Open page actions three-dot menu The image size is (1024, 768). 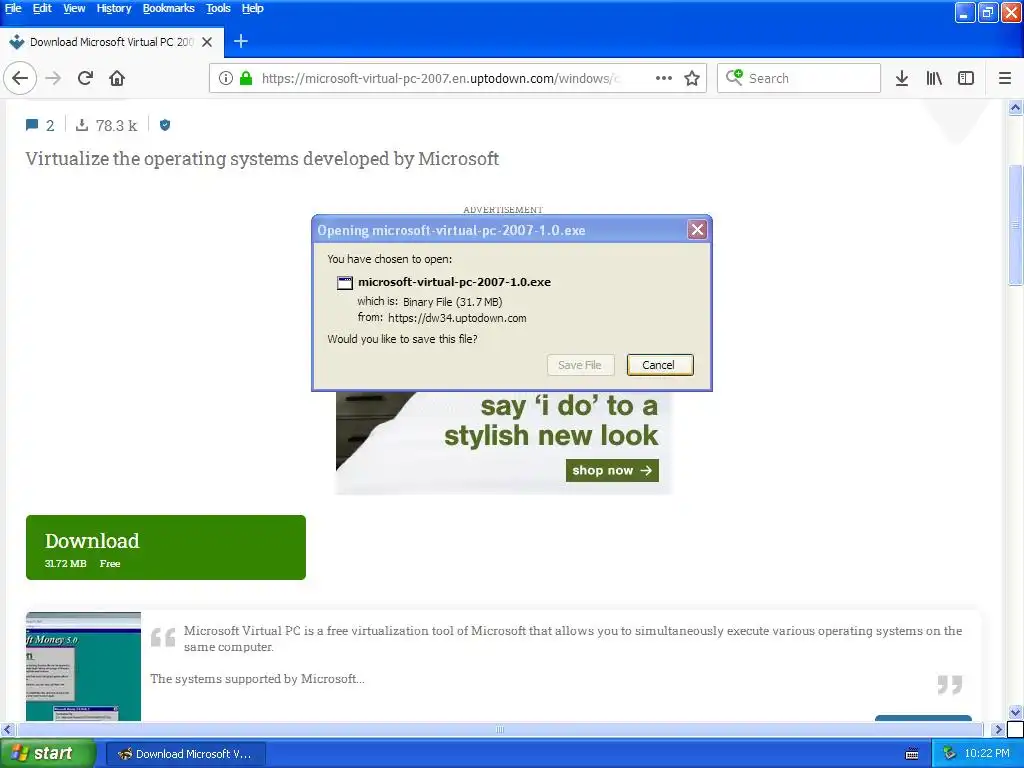pos(664,78)
